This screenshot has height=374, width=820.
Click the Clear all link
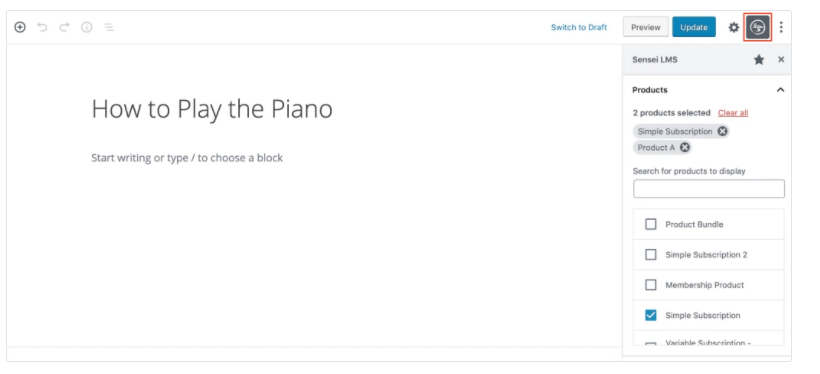(x=733, y=113)
